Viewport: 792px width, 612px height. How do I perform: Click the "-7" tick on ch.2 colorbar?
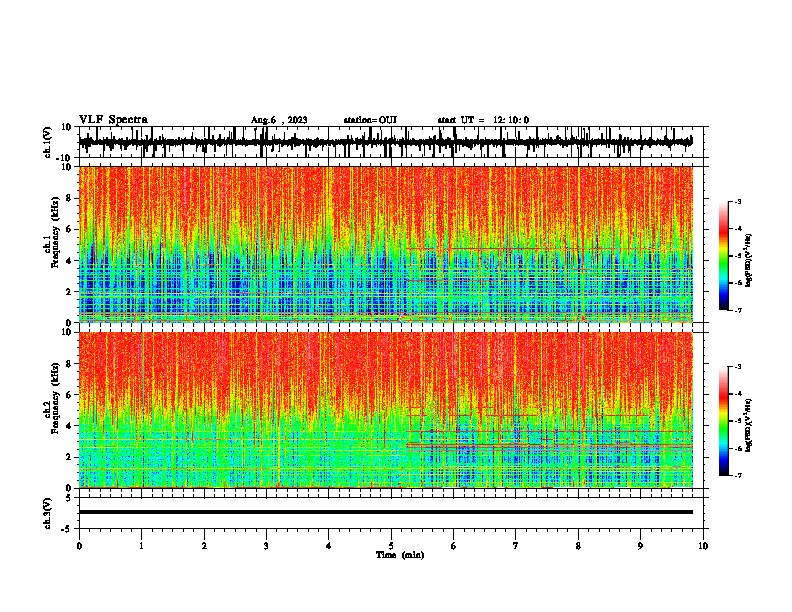coord(738,476)
